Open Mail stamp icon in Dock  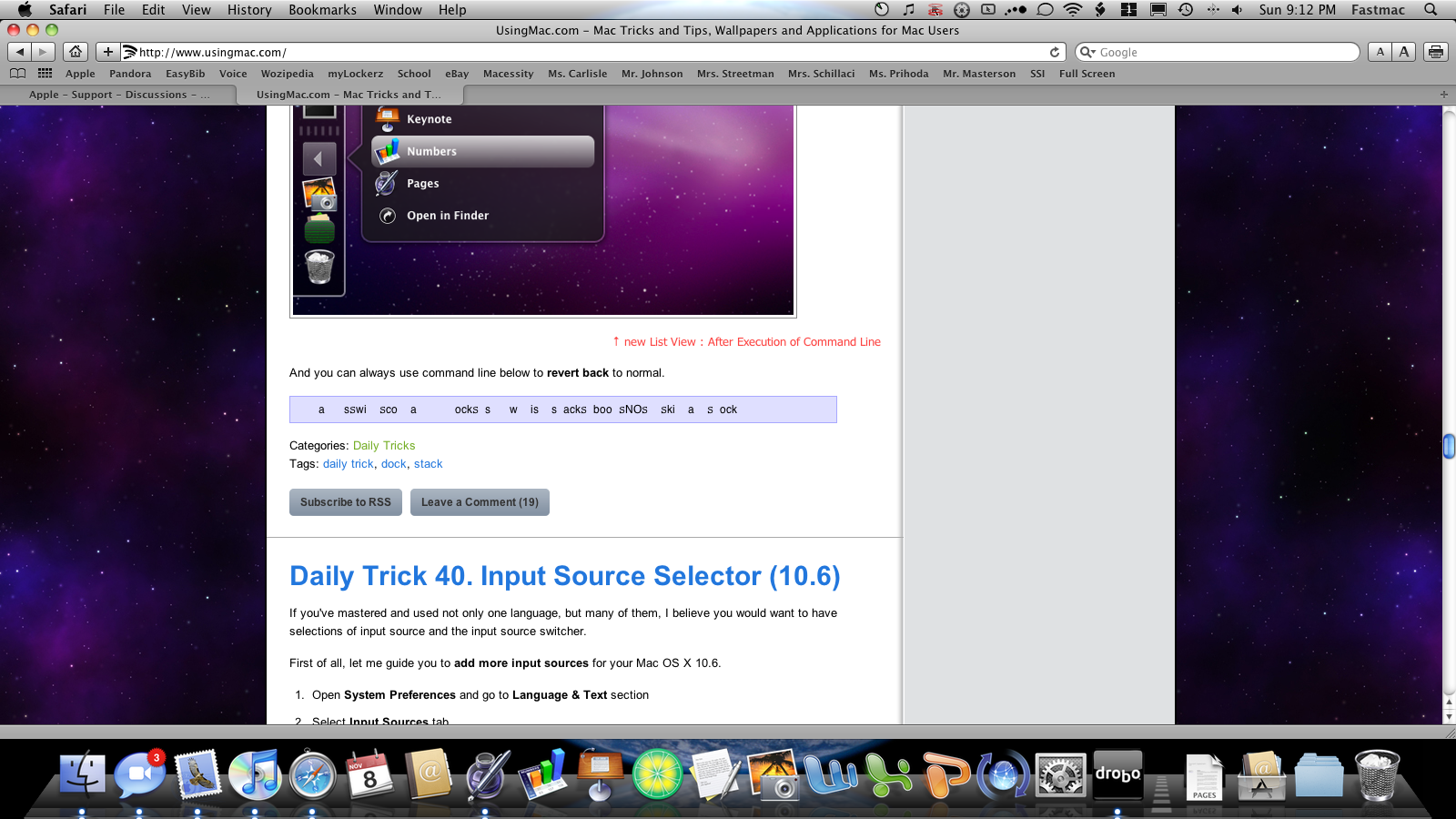coord(197,775)
